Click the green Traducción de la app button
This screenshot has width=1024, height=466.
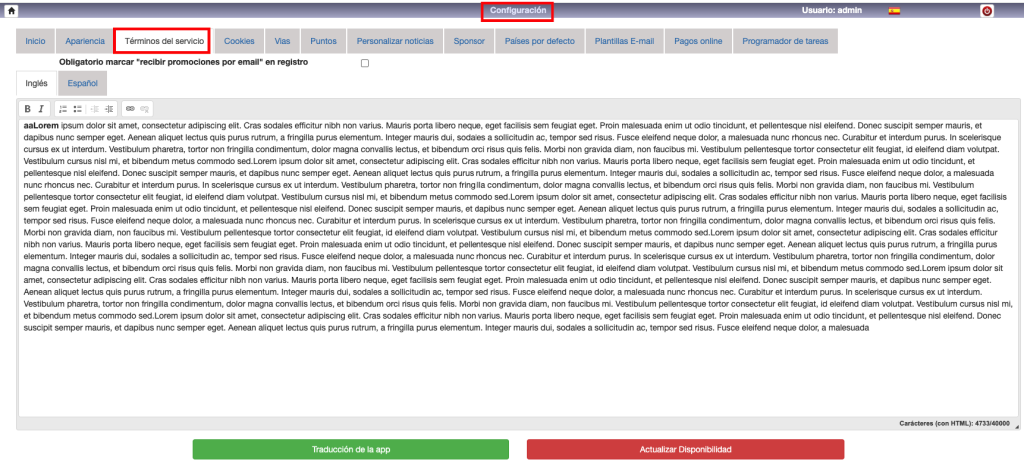point(351,449)
